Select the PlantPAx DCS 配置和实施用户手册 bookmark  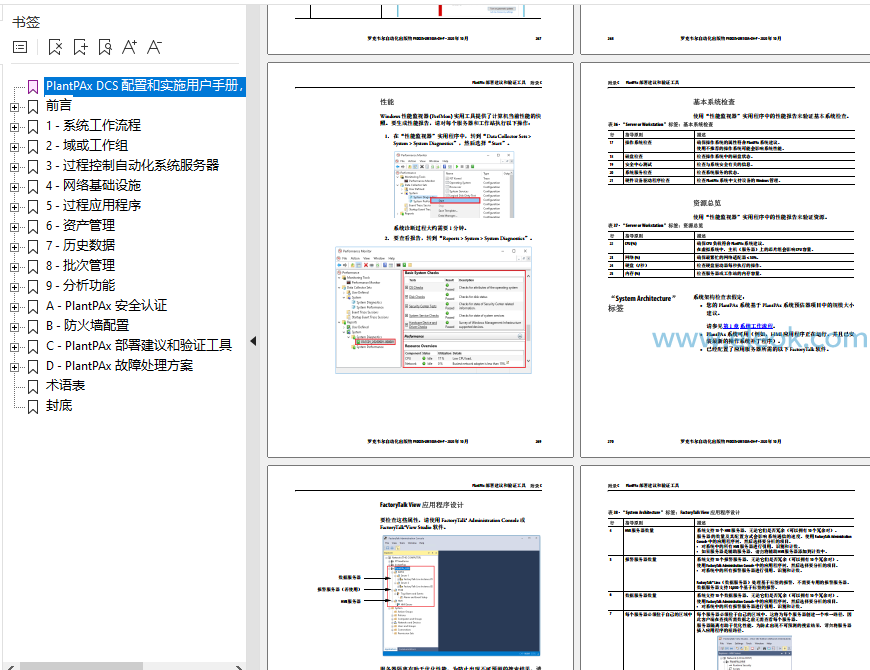coord(145,86)
